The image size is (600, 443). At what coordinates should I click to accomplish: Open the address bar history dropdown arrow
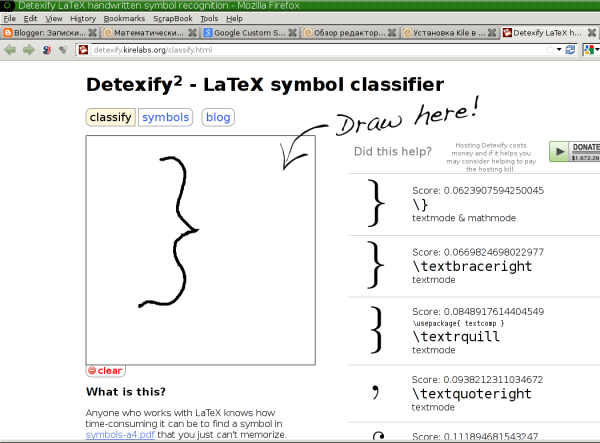559,50
